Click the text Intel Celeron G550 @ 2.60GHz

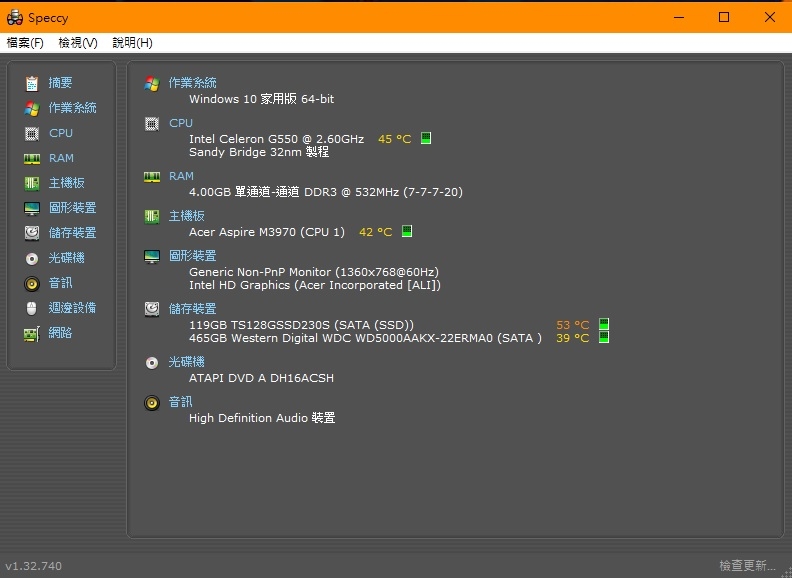coord(276,139)
